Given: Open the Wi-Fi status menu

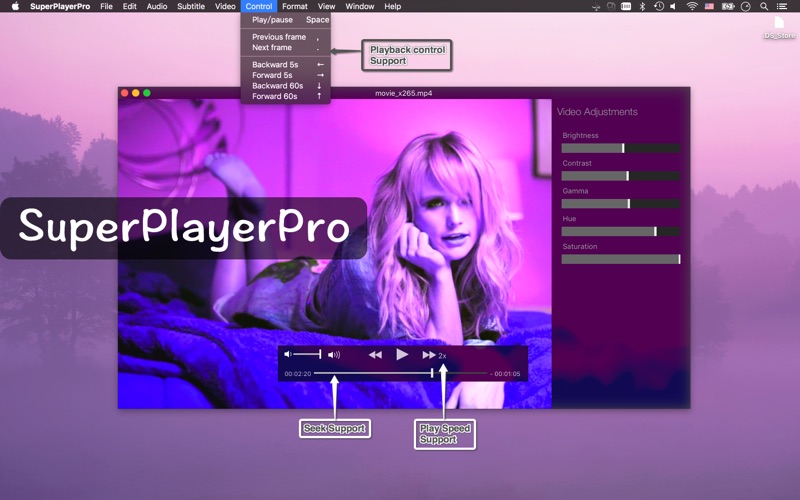Looking at the screenshot, I should click(692, 6).
